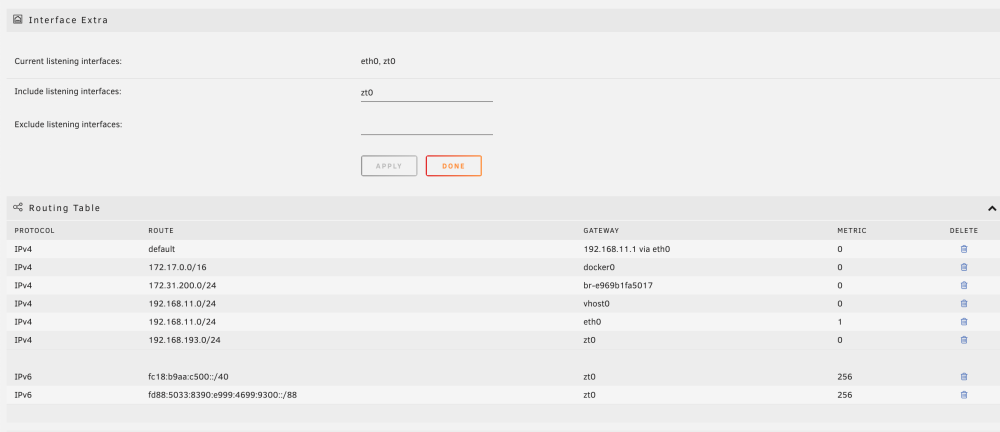Select the docker0 gateway cell
Screen dimensions: 1000x432
(x=599, y=267)
